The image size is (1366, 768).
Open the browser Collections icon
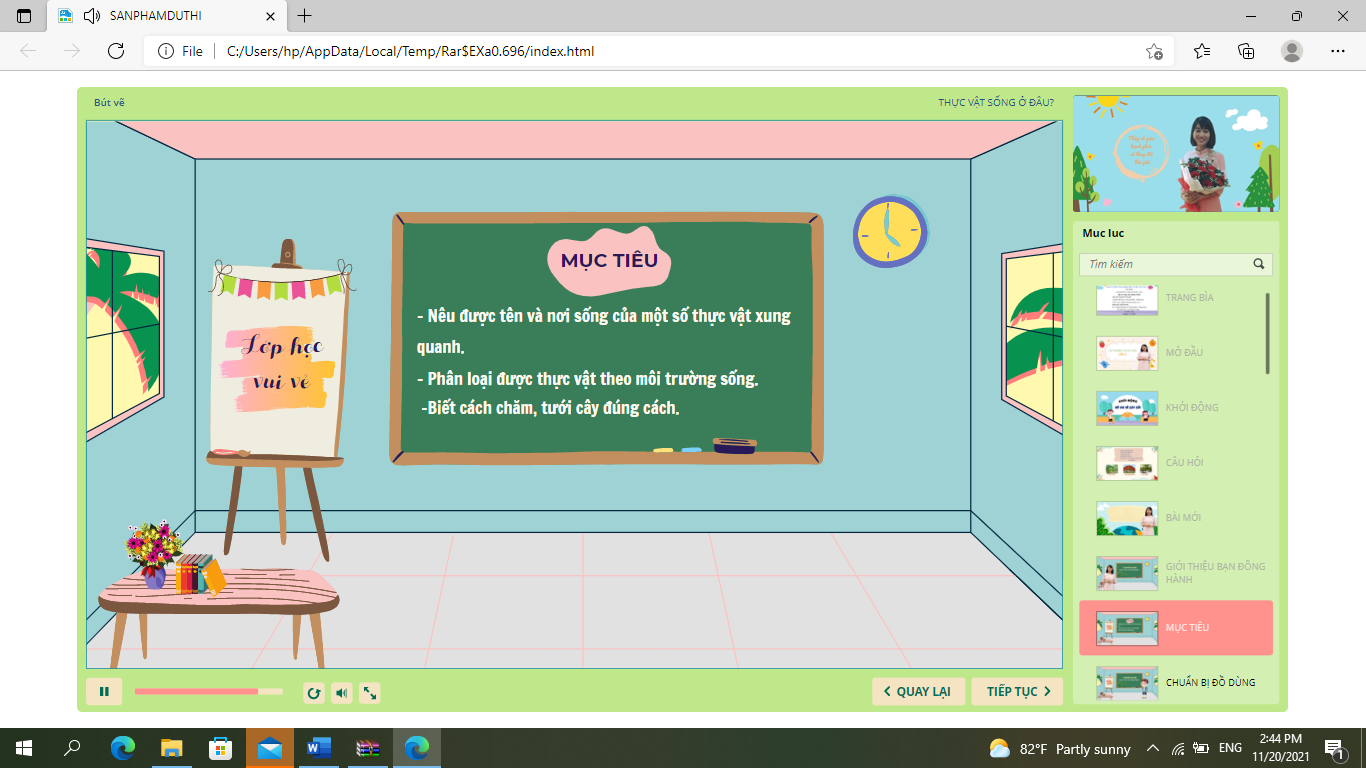(x=1246, y=51)
